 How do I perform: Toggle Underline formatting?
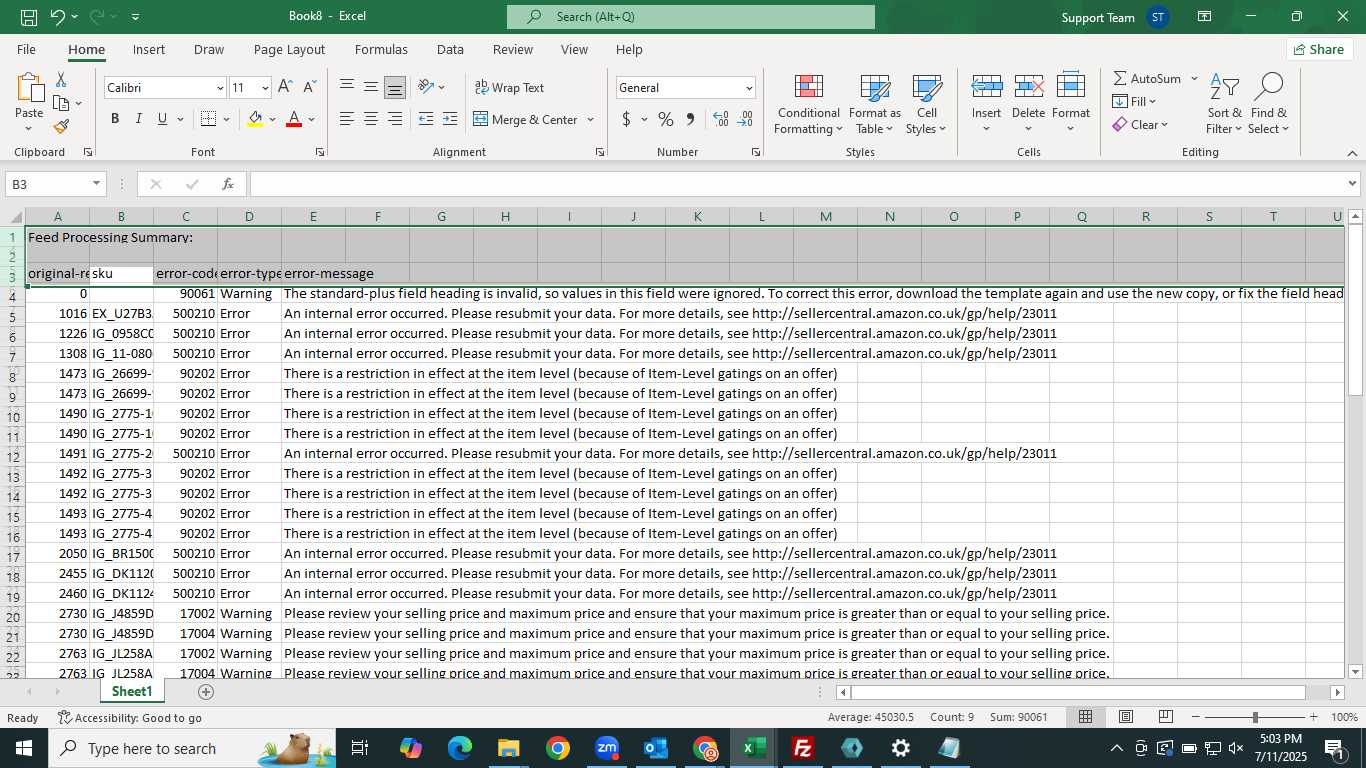tap(162, 119)
